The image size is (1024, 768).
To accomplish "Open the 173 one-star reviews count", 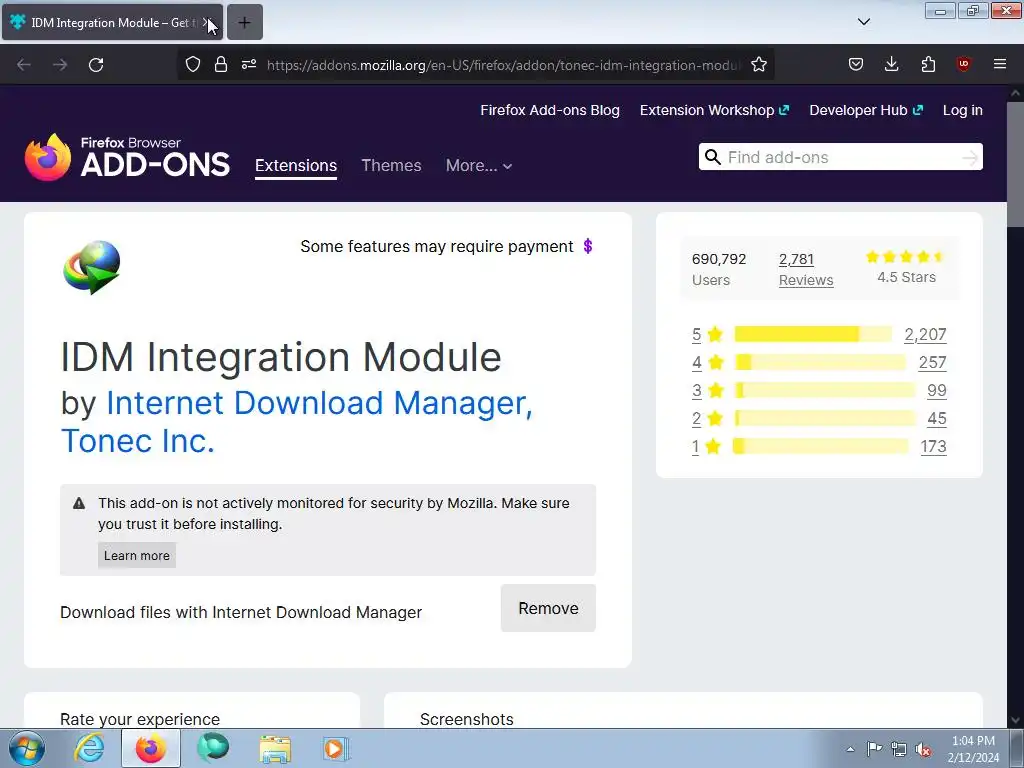I will [x=933, y=447].
